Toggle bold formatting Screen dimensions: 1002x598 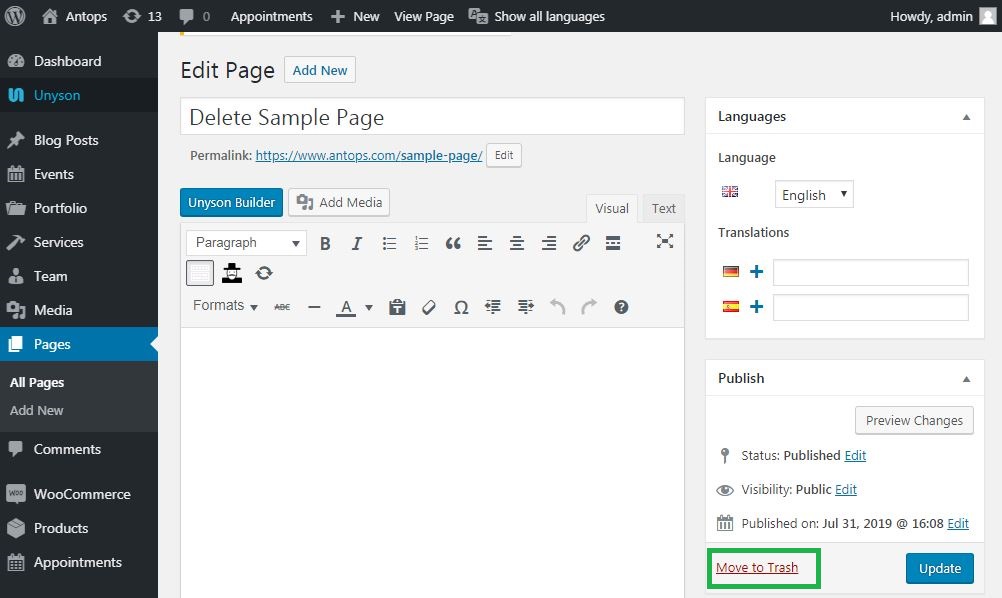325,243
